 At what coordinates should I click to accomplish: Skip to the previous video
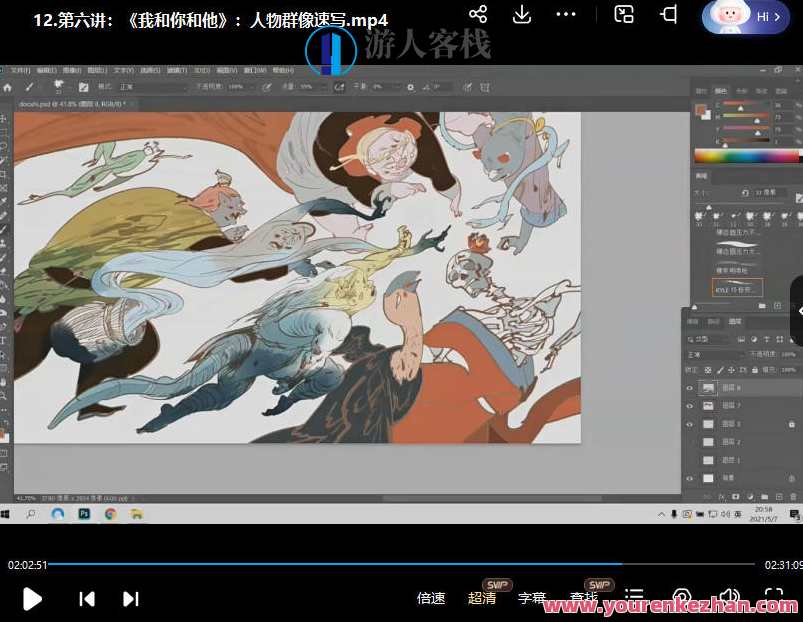(x=87, y=598)
